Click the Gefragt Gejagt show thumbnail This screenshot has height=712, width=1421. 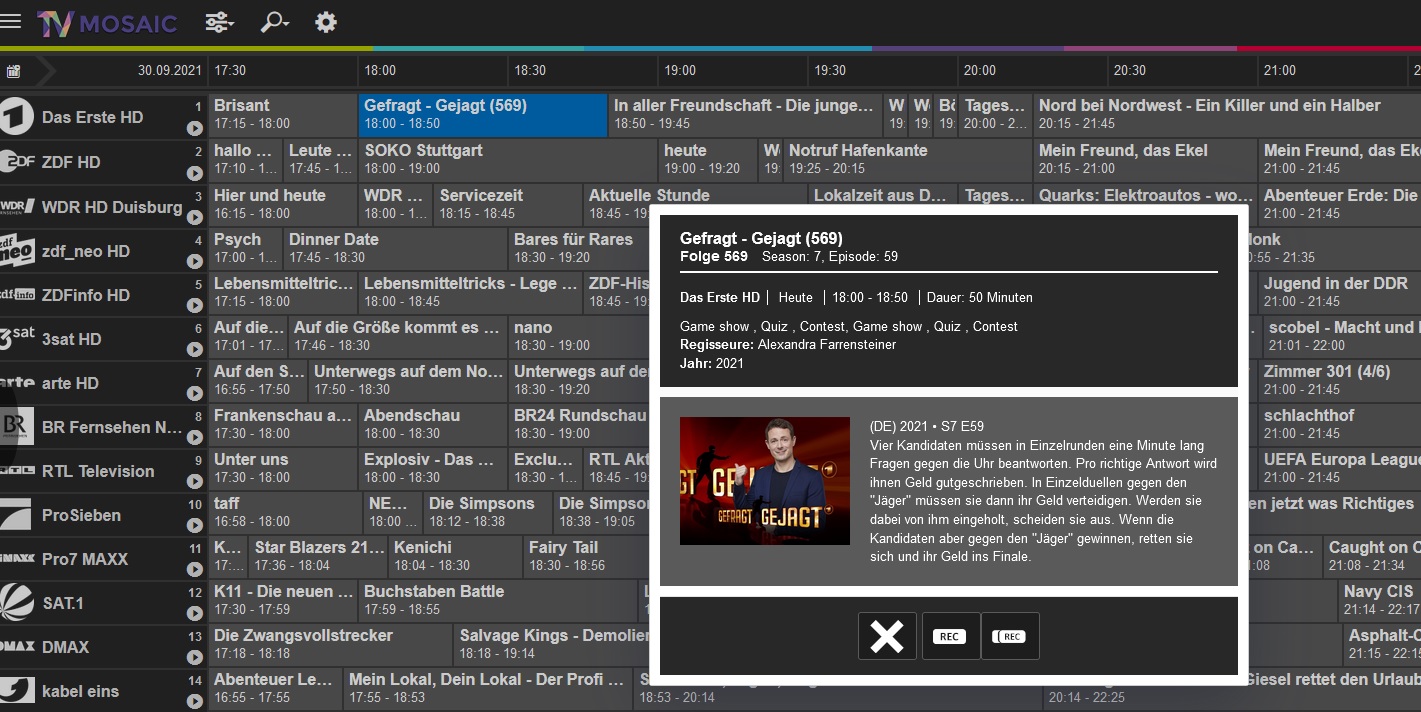pos(765,481)
